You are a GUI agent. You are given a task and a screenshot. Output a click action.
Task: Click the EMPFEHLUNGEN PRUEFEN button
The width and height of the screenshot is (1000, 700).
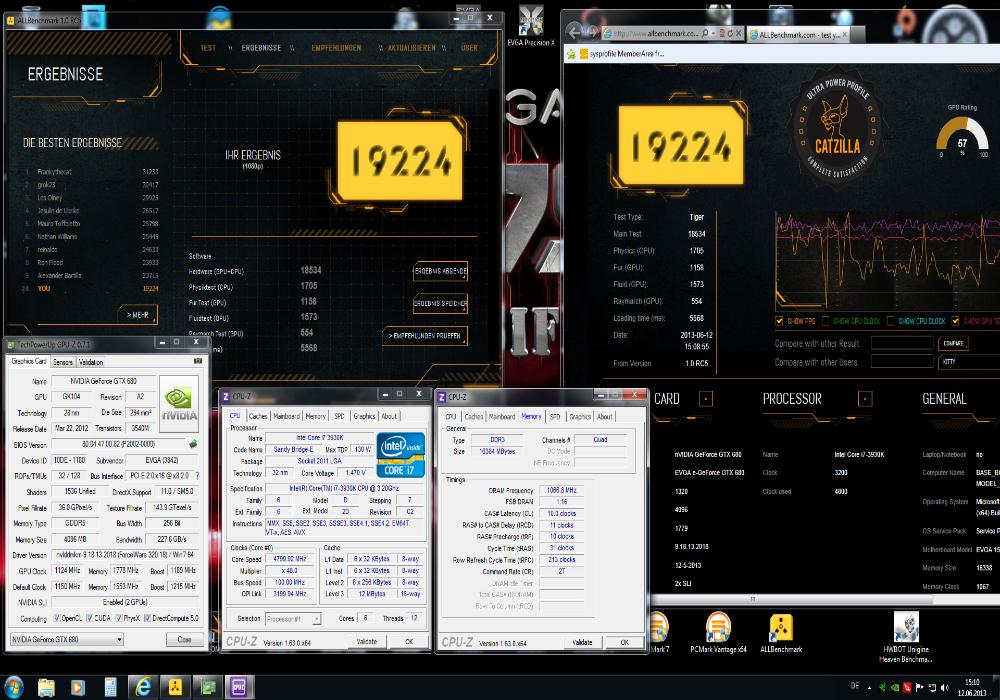[425, 335]
